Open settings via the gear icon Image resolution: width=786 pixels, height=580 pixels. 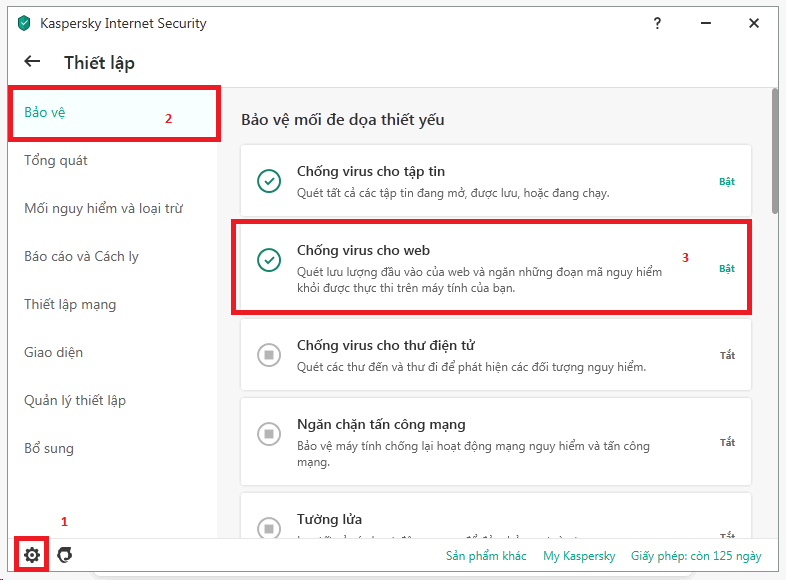tap(32, 555)
